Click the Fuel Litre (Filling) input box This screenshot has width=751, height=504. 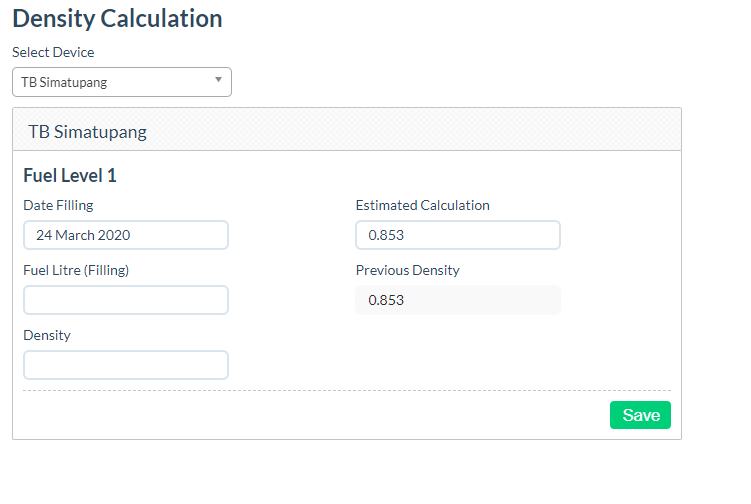tap(126, 300)
